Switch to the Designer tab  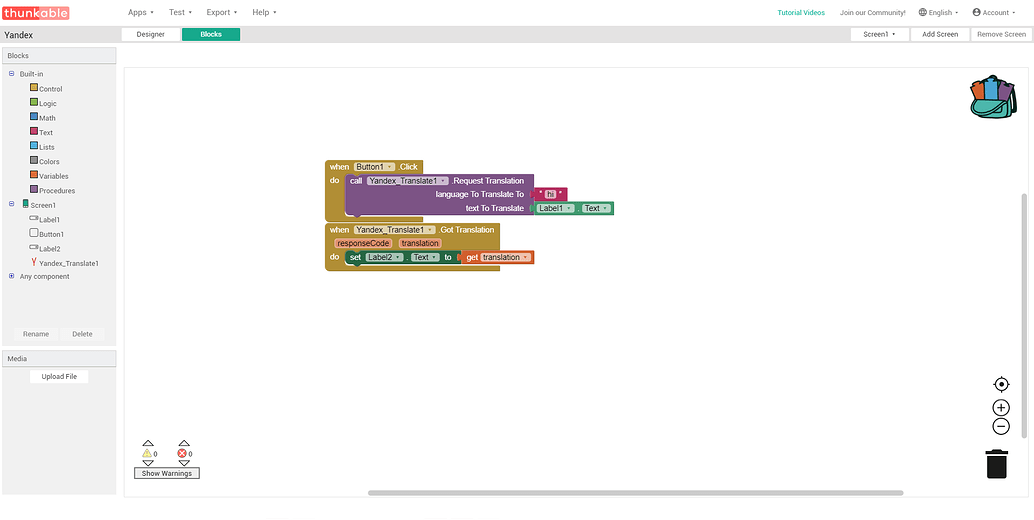pyautogui.click(x=151, y=34)
